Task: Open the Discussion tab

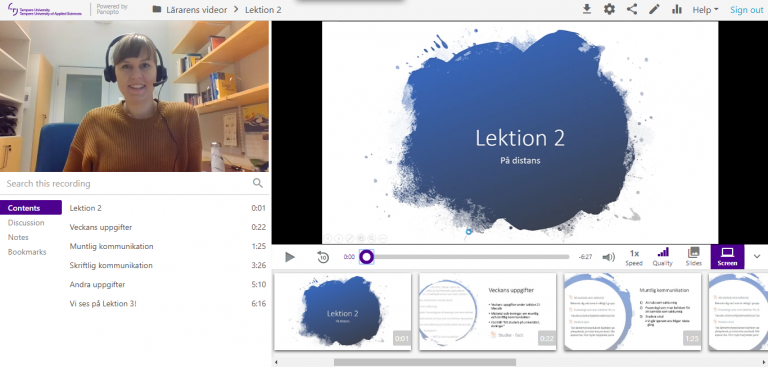Action: click(26, 222)
